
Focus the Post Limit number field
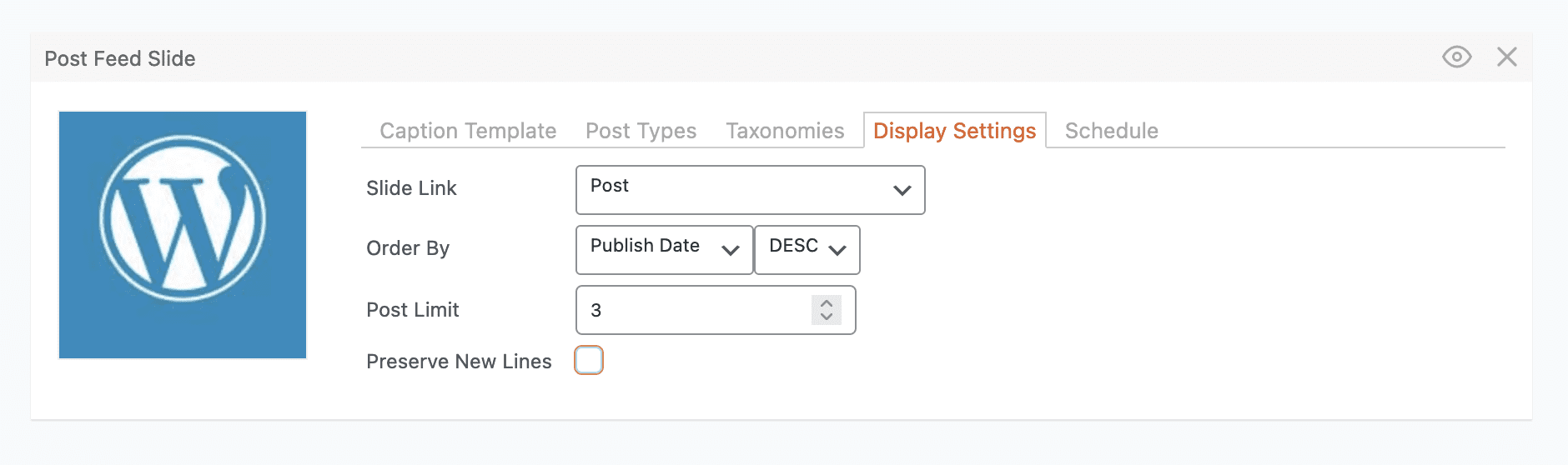click(x=692, y=310)
